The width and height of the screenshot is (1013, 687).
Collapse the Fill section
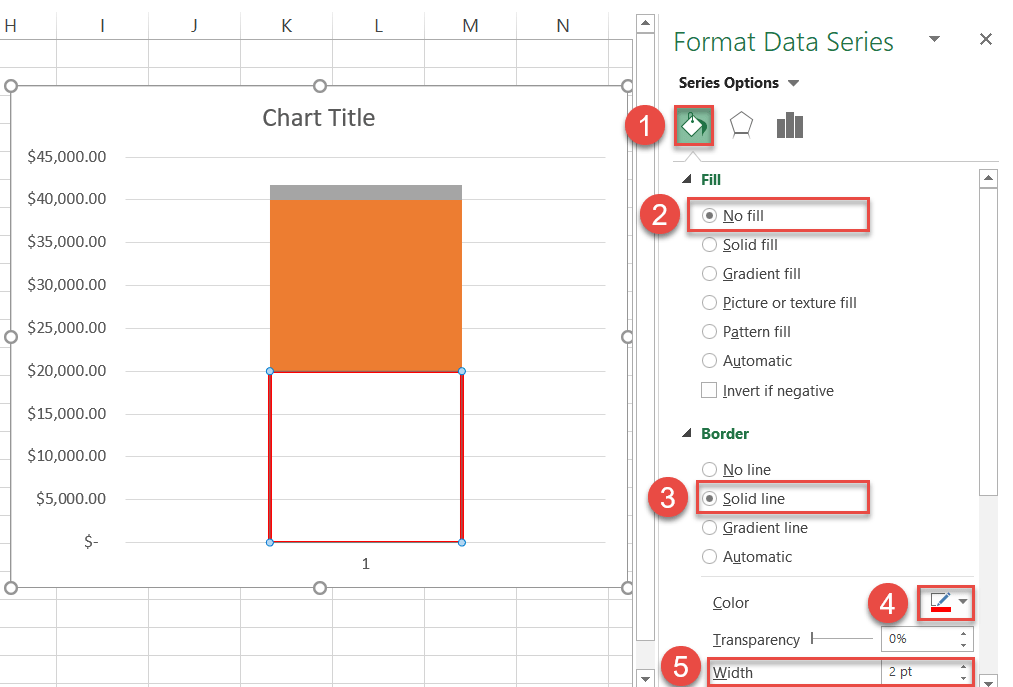(x=687, y=180)
